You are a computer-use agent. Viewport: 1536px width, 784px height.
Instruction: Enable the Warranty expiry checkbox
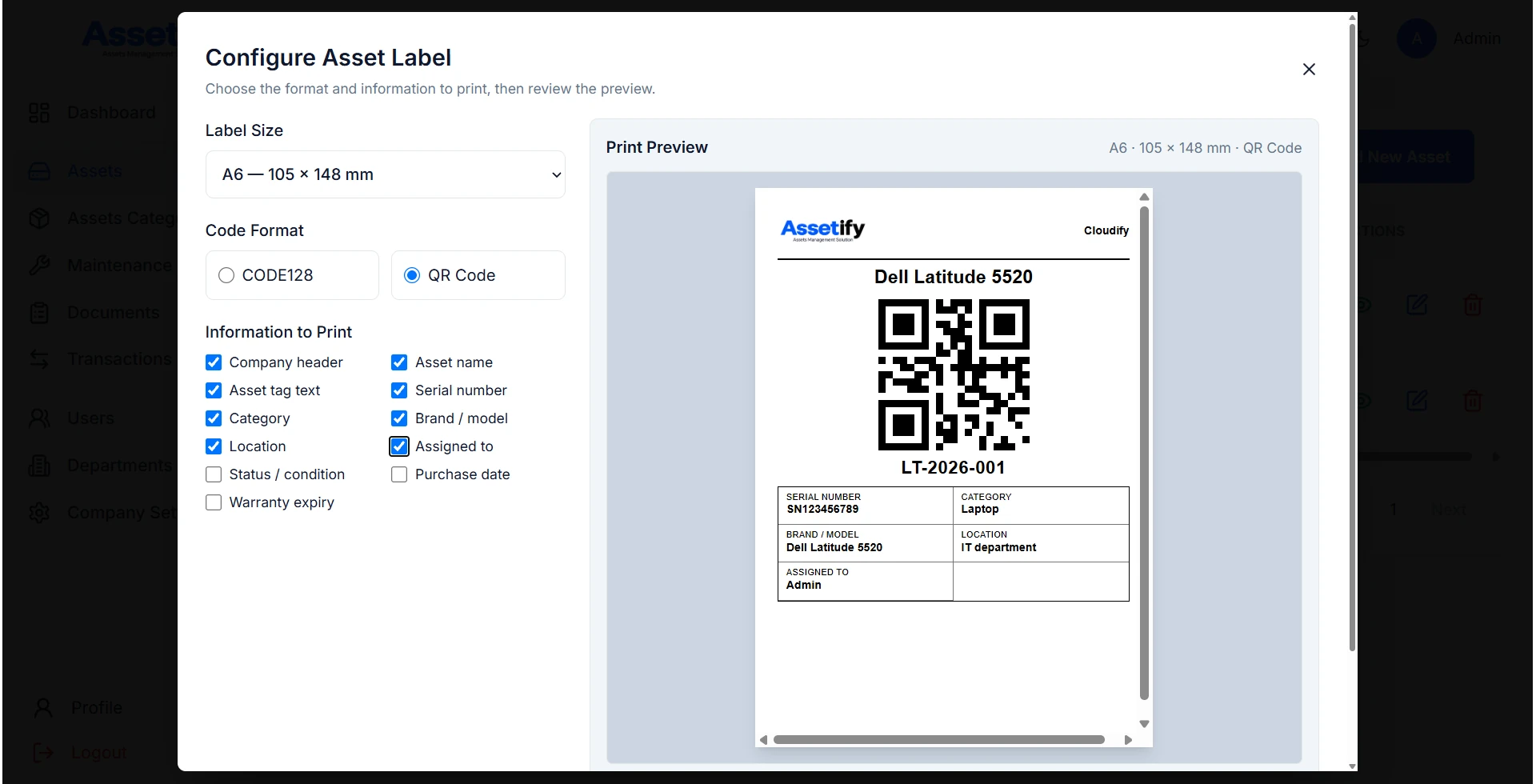pyautogui.click(x=214, y=502)
